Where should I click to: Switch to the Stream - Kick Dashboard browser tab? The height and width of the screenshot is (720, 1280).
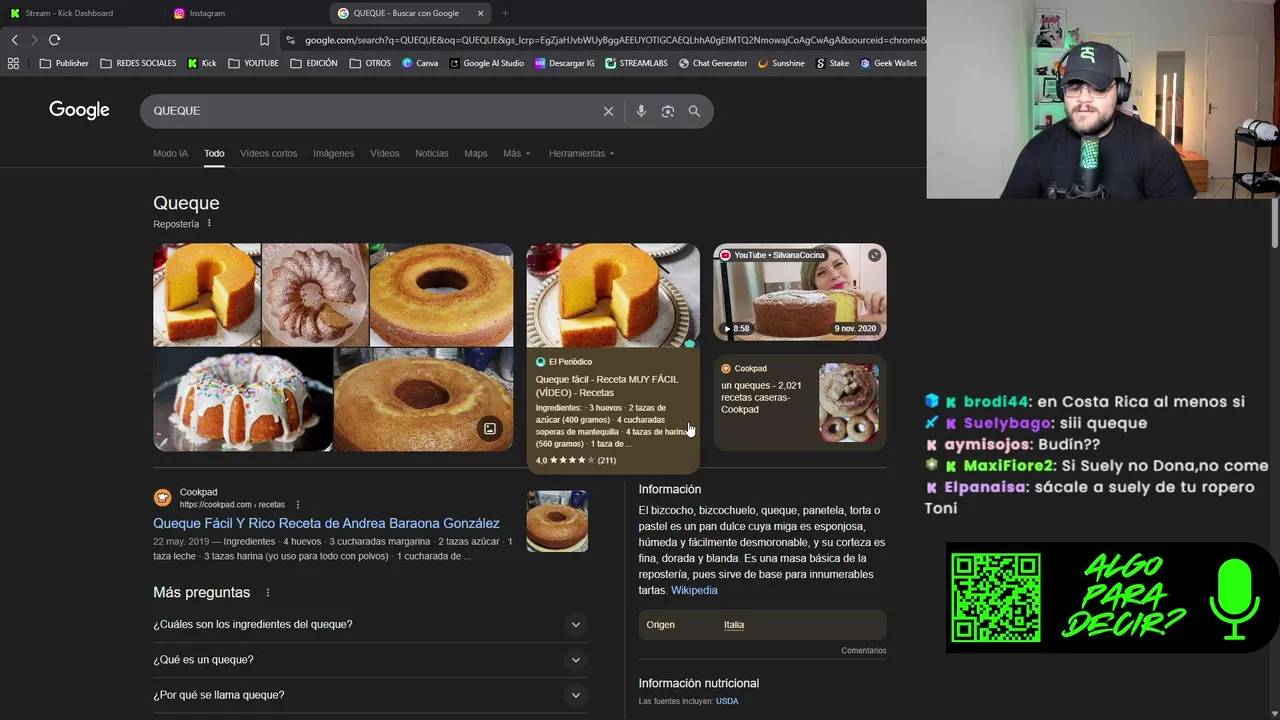80,13
